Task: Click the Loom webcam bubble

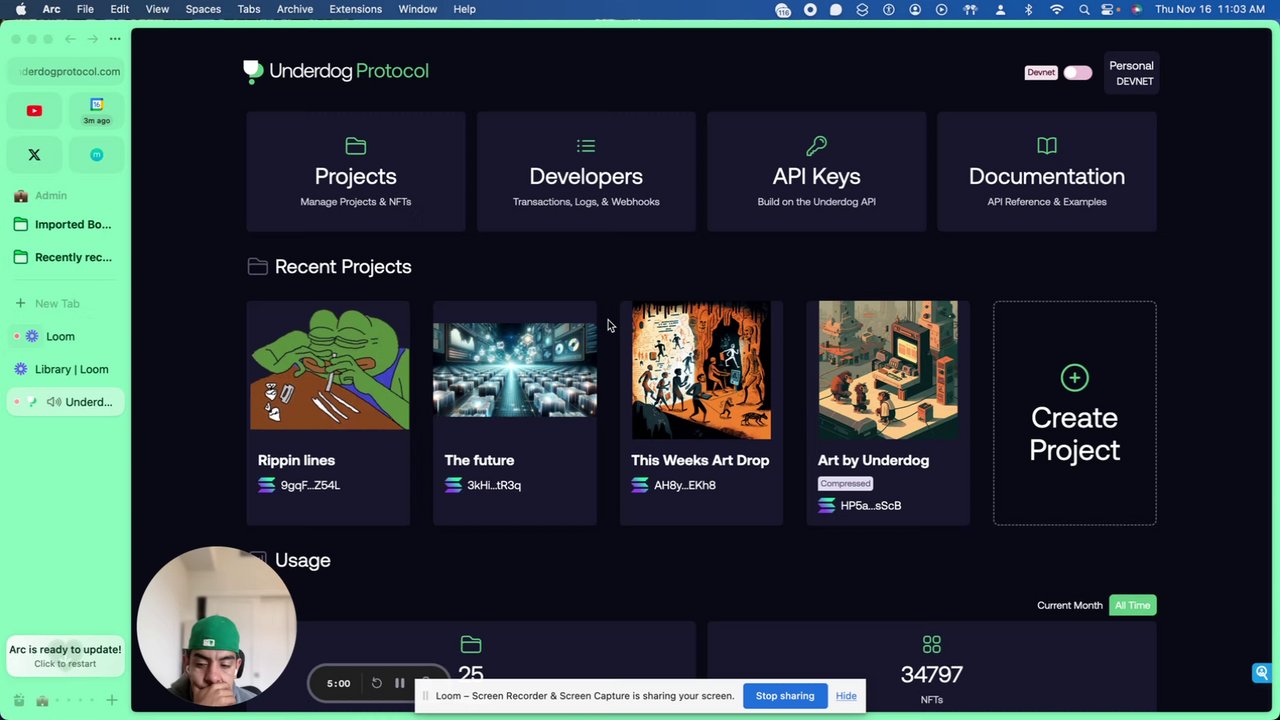Action: point(216,626)
